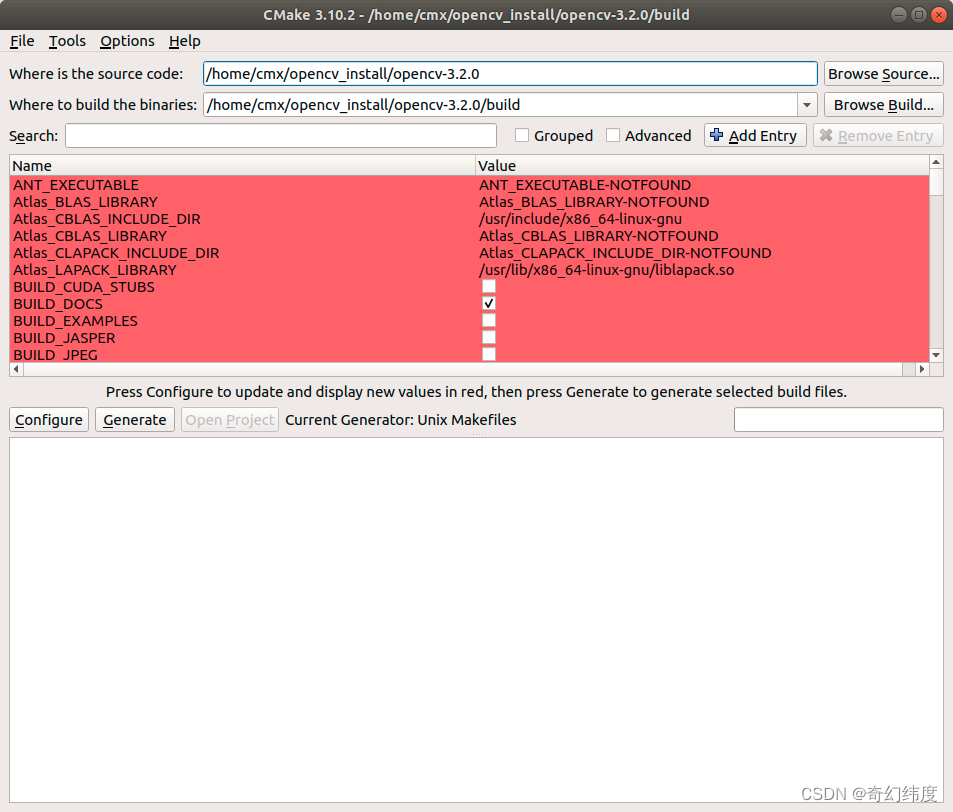Minimize the CMake window

click(898, 15)
